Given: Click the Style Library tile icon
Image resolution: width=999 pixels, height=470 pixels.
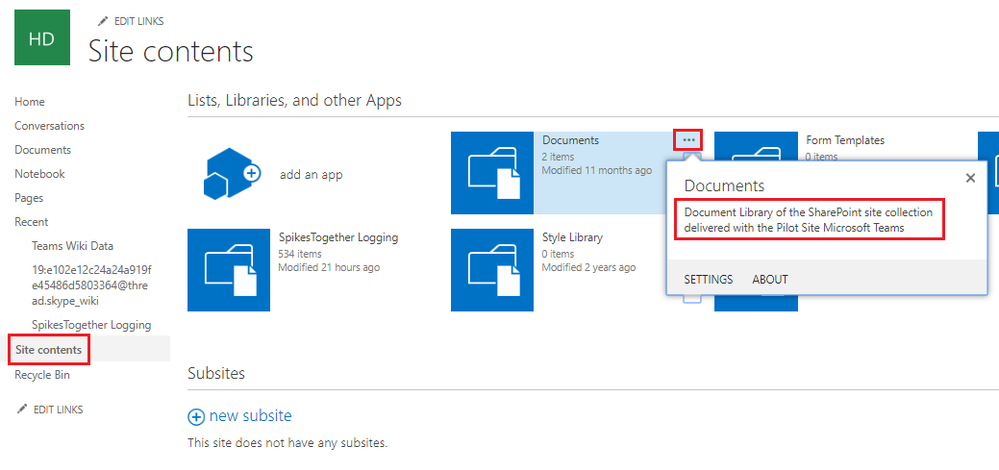Looking at the screenshot, I should [492, 270].
